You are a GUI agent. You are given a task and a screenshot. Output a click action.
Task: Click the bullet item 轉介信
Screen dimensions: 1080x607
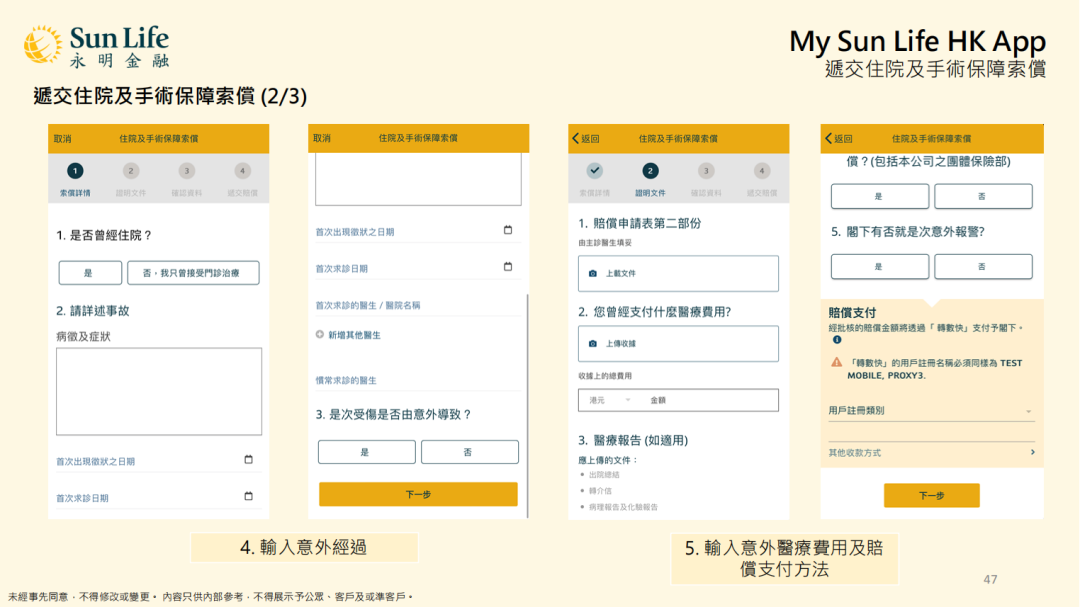click(x=600, y=491)
